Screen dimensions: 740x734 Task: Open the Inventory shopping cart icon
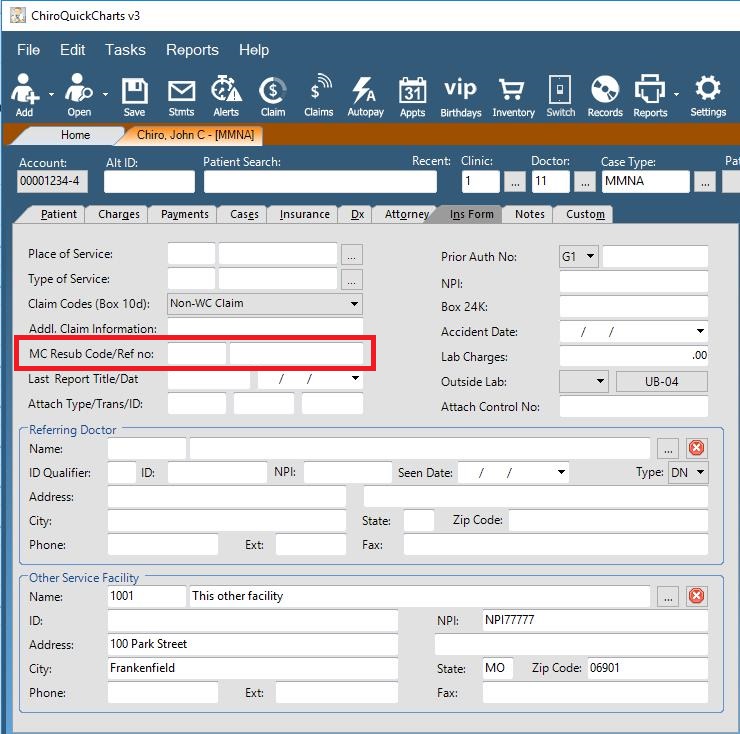tap(513, 96)
